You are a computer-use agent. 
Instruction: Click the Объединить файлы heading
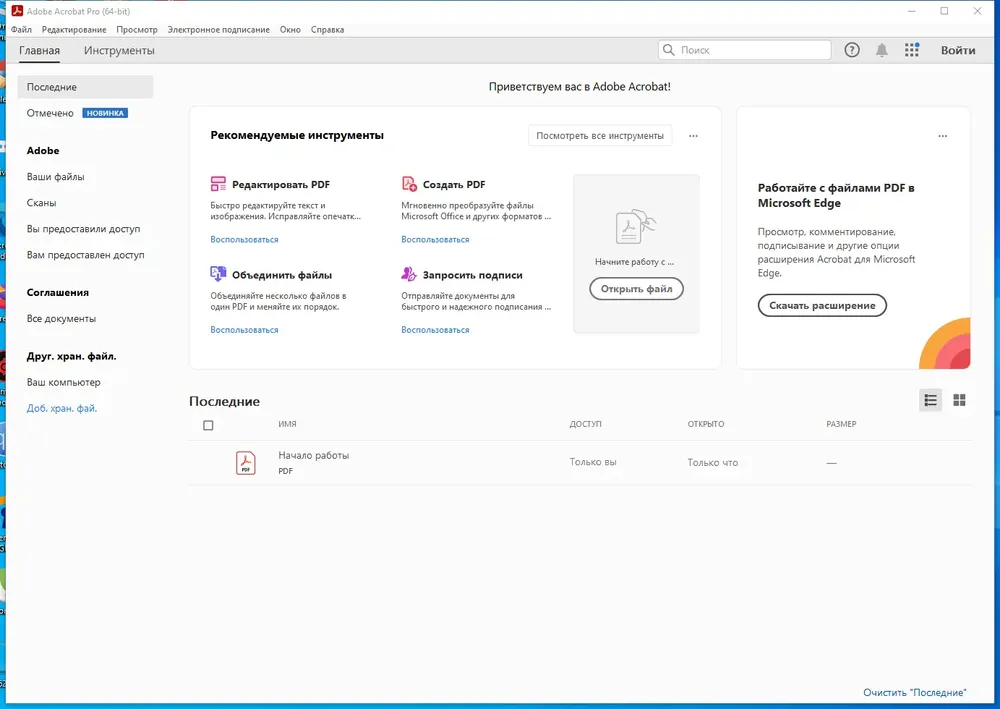[282, 275]
